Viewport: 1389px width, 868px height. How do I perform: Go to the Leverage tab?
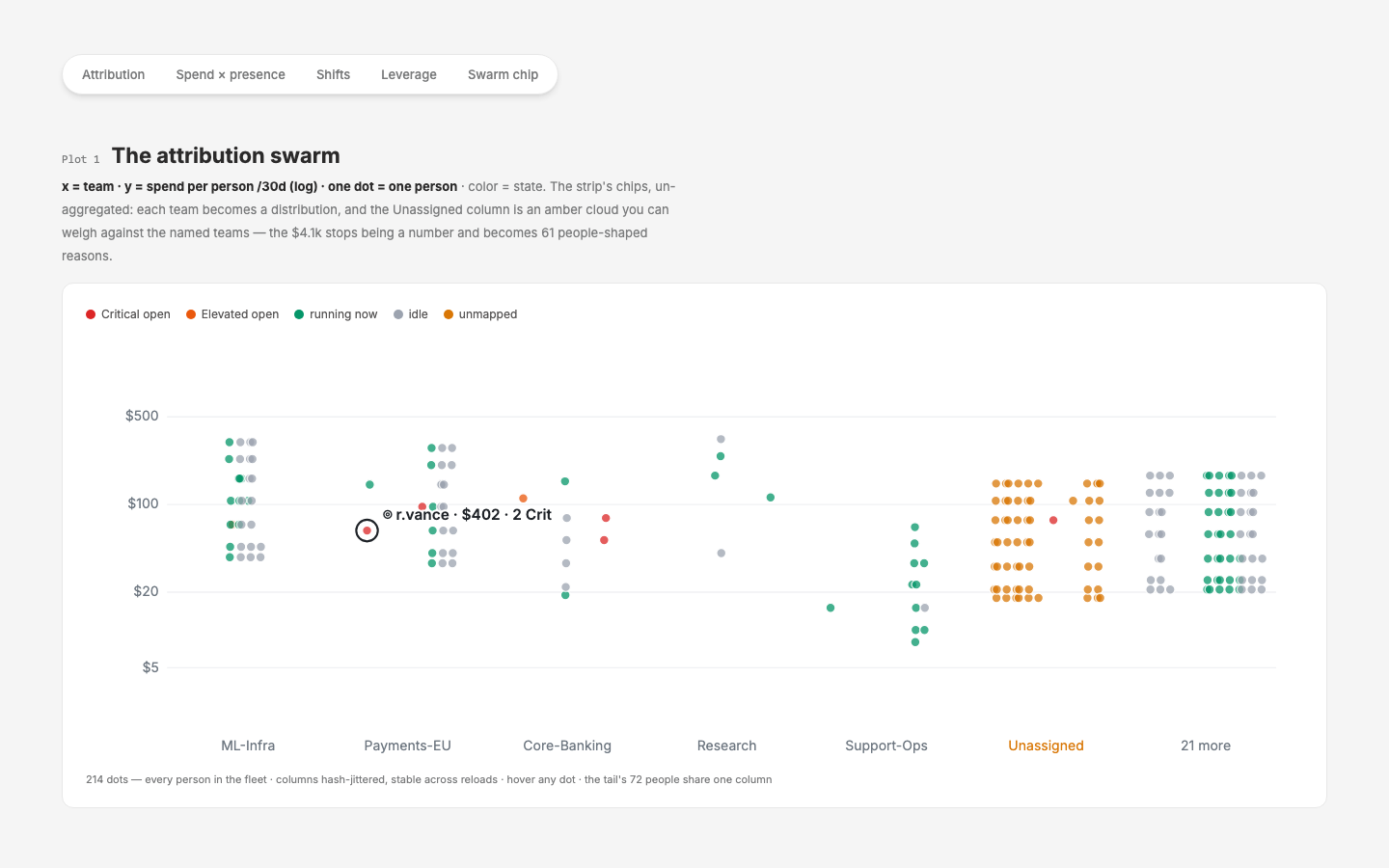click(409, 74)
